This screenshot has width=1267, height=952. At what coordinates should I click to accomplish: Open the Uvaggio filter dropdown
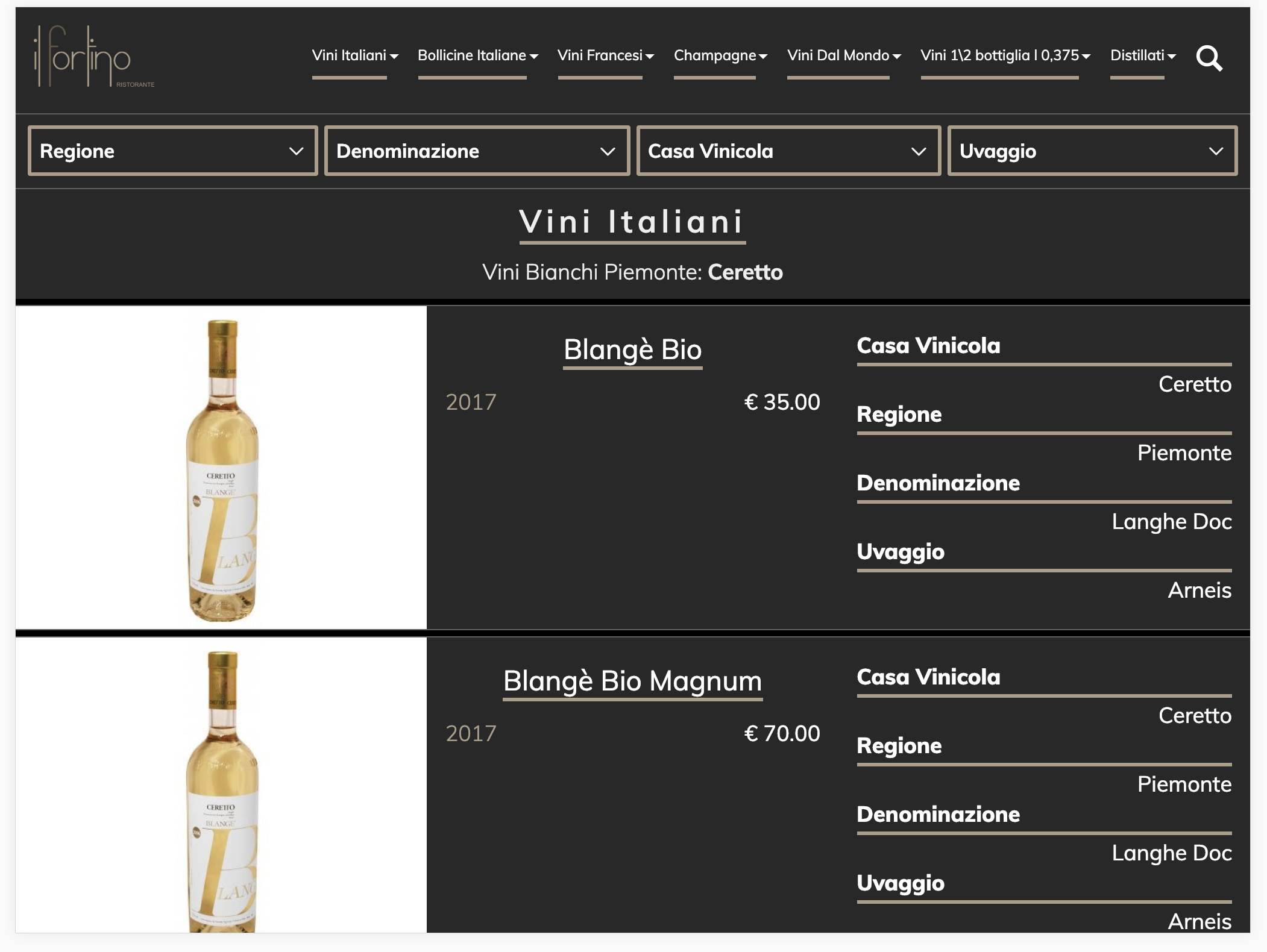(1092, 151)
